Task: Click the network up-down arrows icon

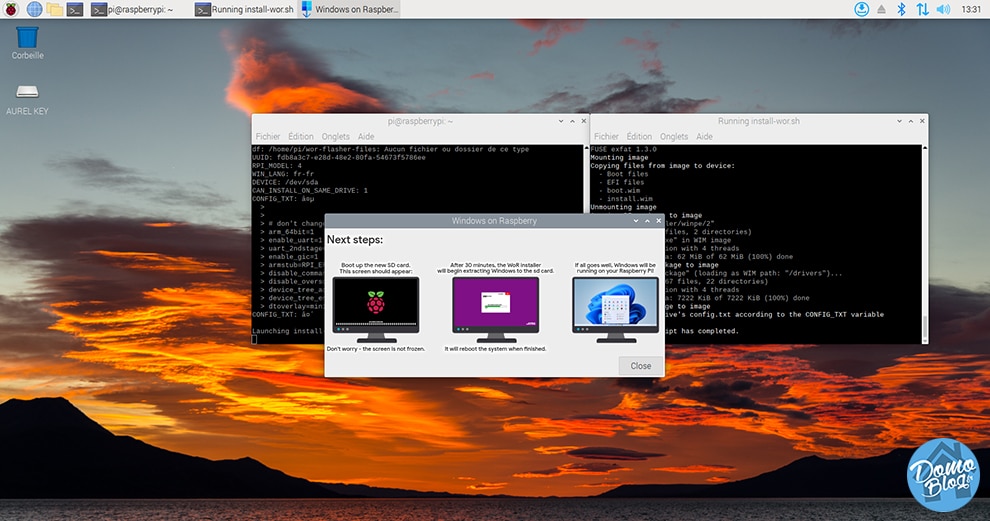Action: click(922, 9)
